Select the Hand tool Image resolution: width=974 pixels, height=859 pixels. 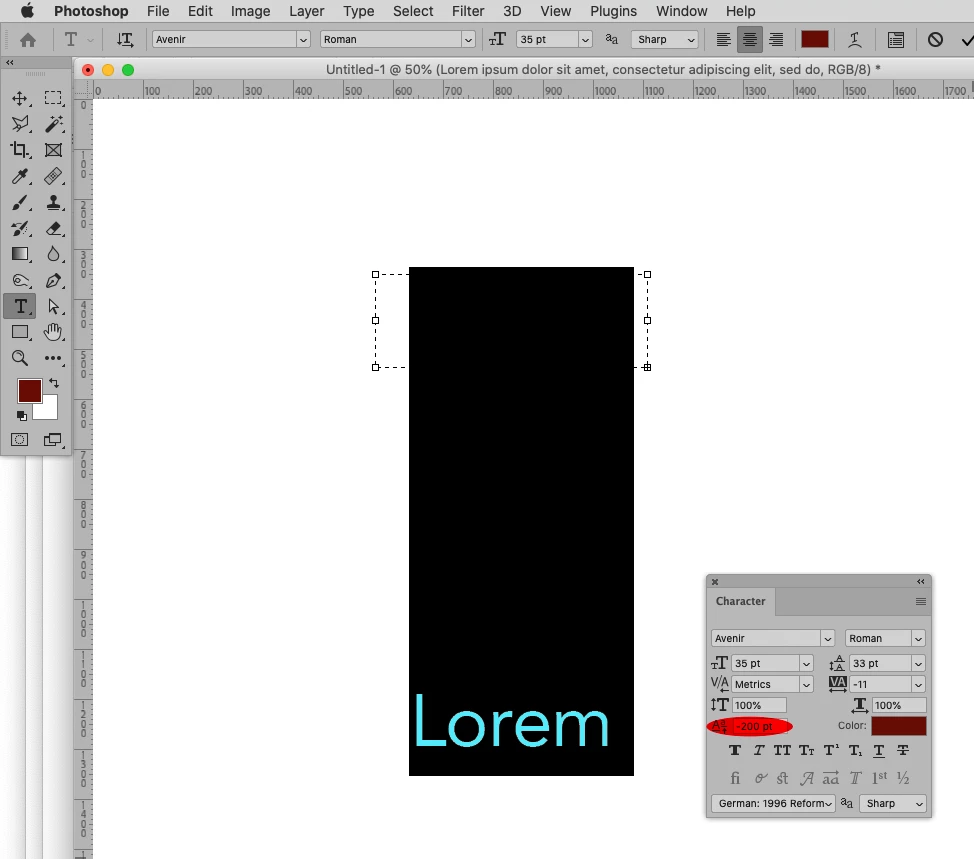53,332
